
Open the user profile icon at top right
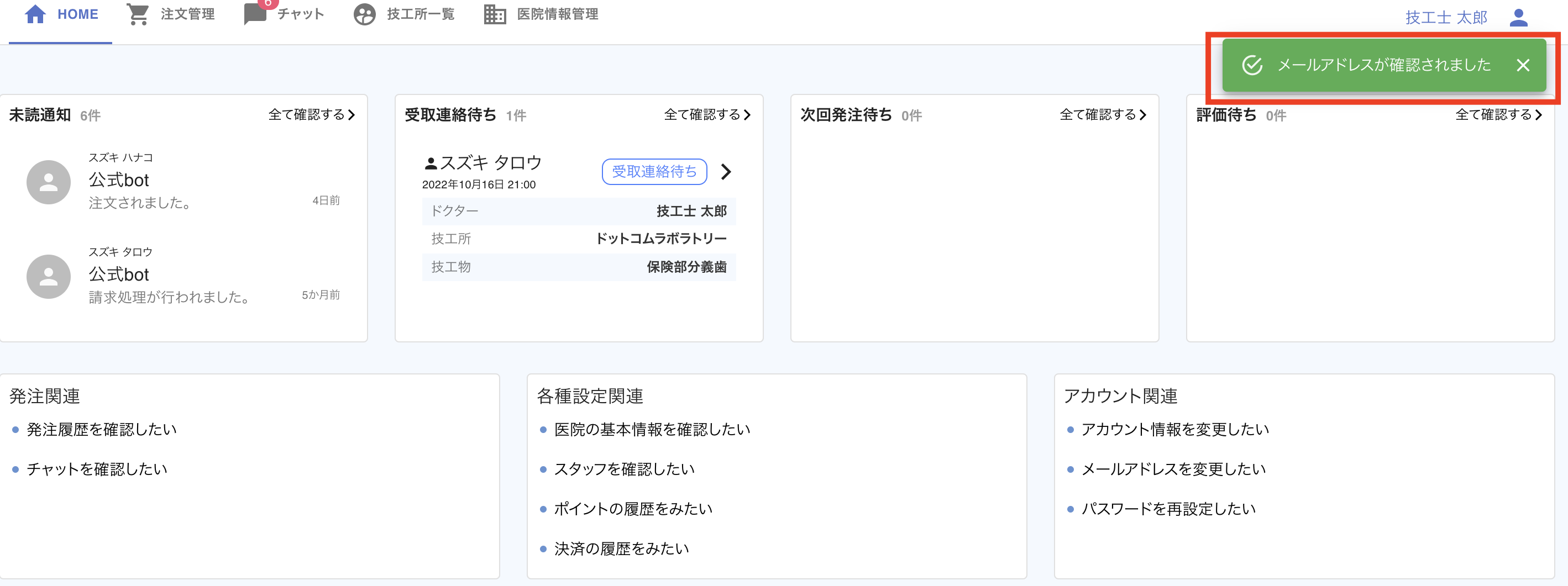click(x=1518, y=18)
